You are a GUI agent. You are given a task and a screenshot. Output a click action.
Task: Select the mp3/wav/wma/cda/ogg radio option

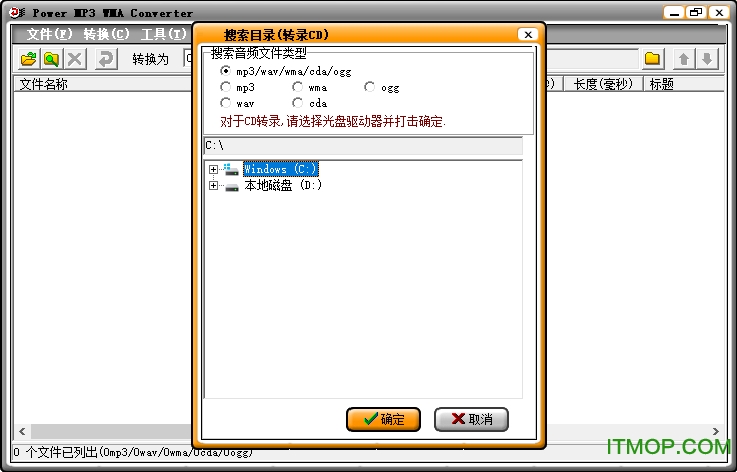pyautogui.click(x=225, y=71)
